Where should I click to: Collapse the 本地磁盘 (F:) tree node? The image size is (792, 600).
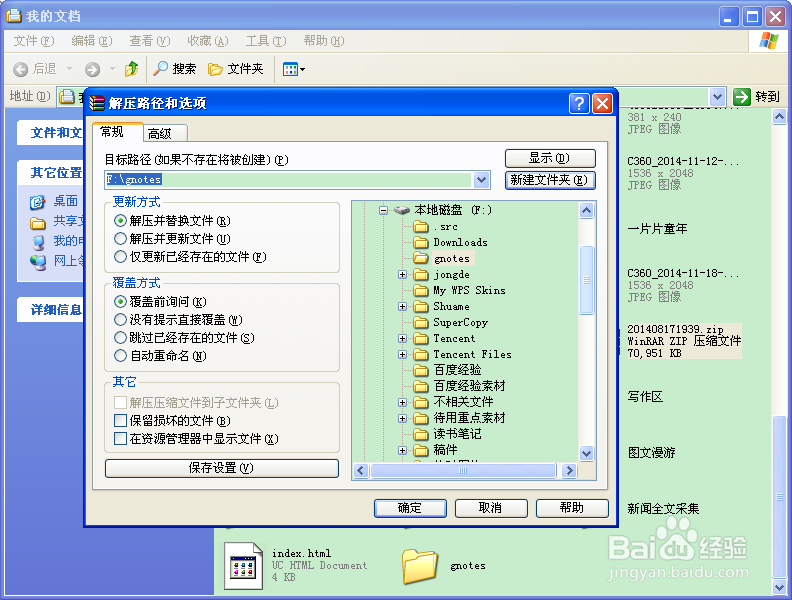click(384, 210)
